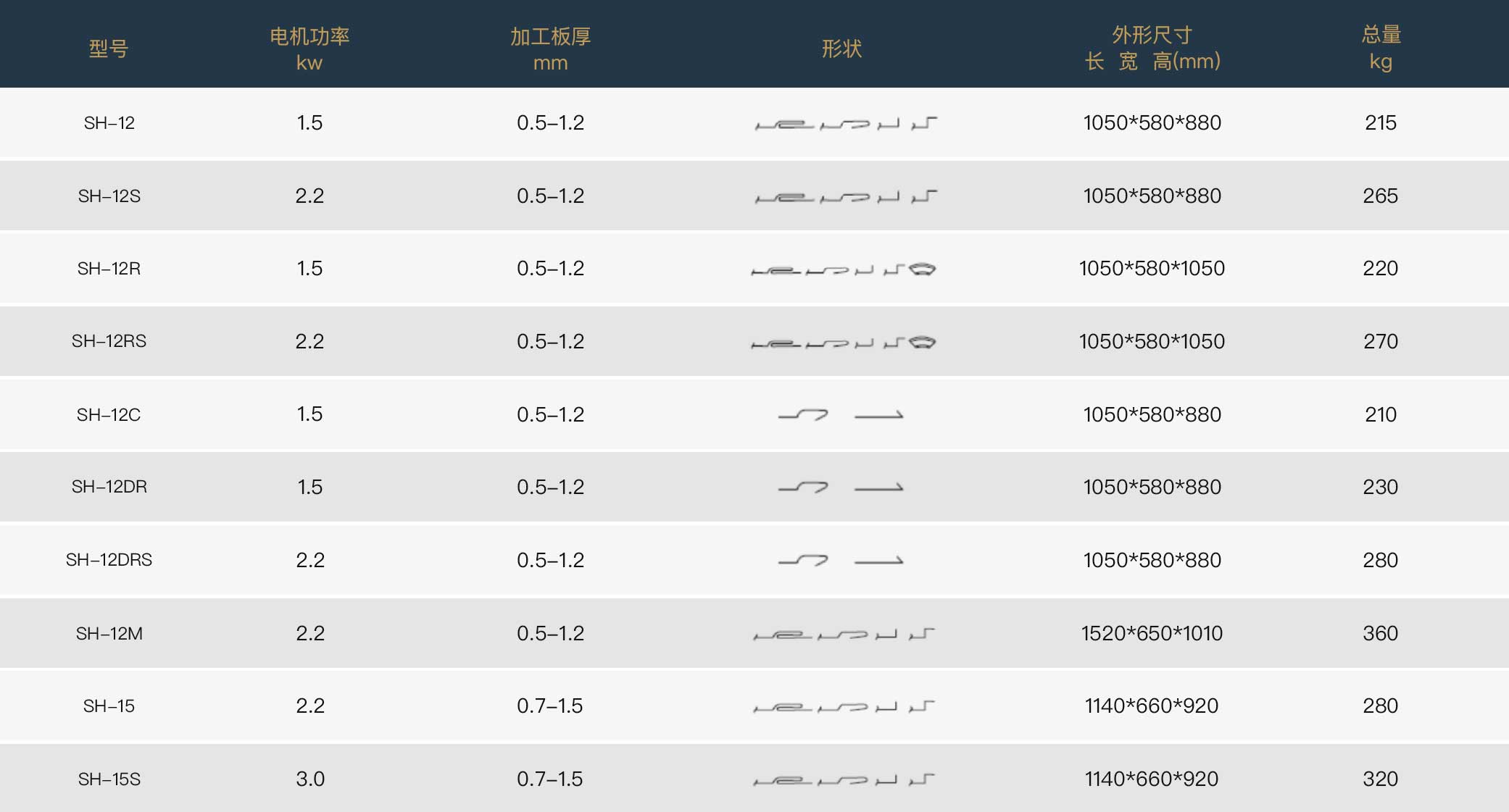Image resolution: width=1509 pixels, height=812 pixels.
Task: Click the S-curve shape icon in the SH-12DRS row
Action: click(803, 561)
